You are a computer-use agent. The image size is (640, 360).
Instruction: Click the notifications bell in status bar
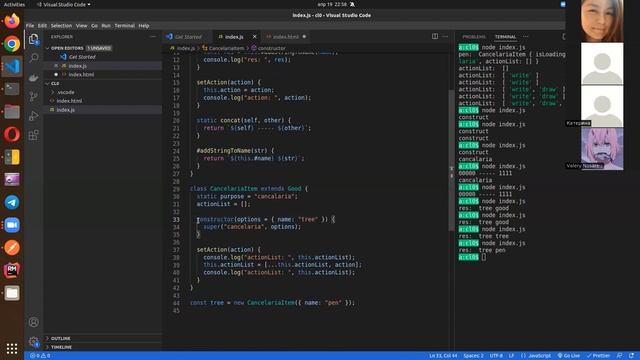631,356
